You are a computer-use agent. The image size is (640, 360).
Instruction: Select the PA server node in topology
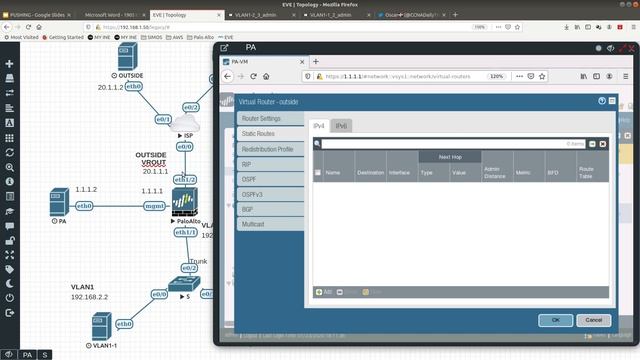pyautogui.click(x=59, y=202)
